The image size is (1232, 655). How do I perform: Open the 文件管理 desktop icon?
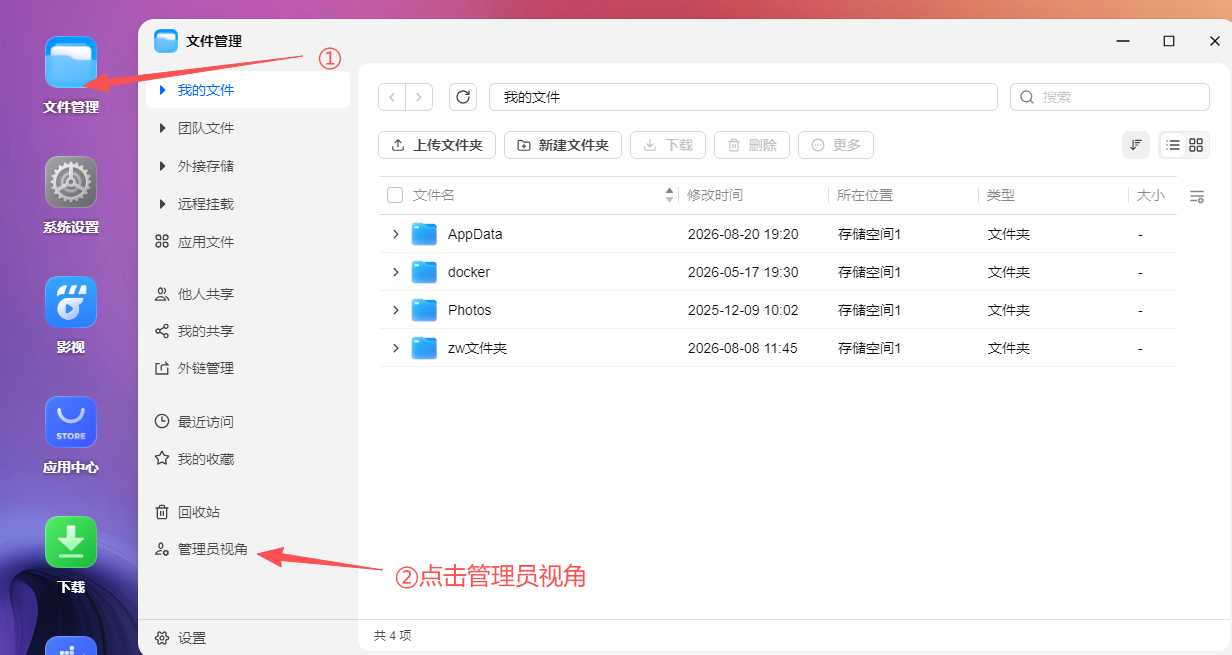click(x=71, y=62)
